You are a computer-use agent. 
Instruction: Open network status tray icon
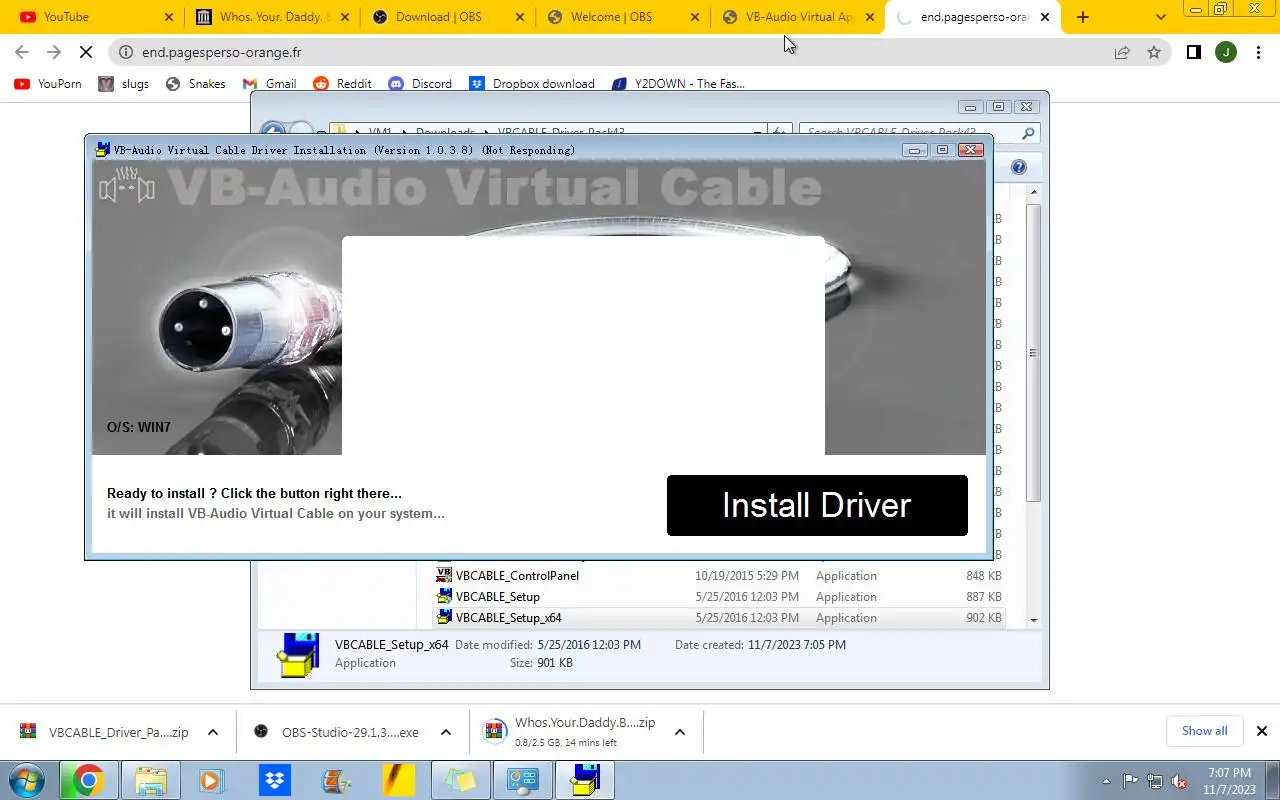point(1155,781)
